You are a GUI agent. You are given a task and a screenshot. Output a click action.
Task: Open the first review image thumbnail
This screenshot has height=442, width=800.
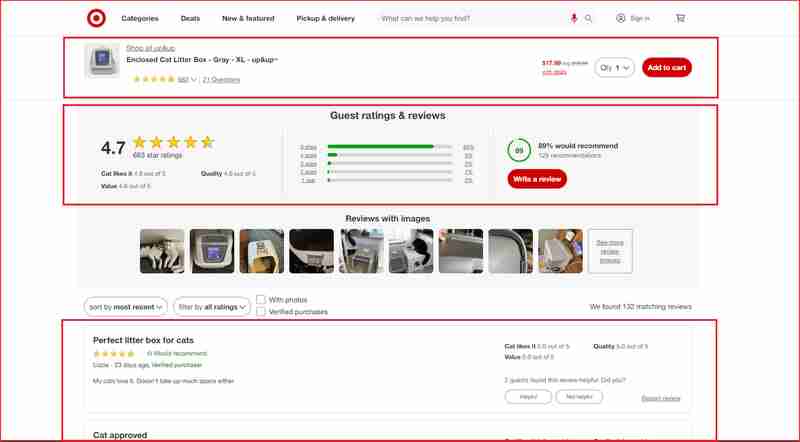point(162,251)
